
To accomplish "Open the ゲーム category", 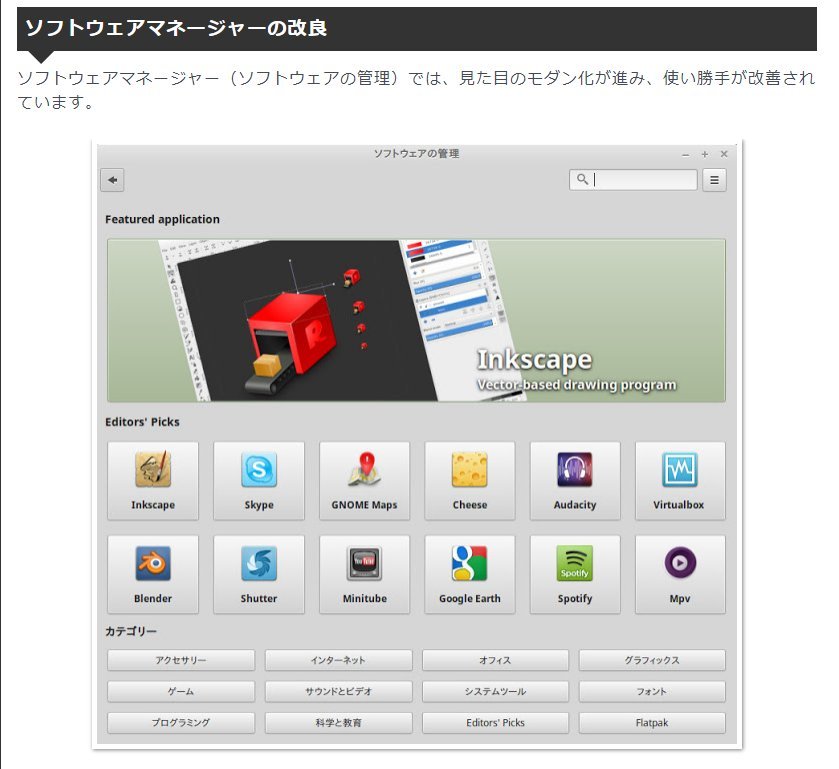I will point(181,692).
